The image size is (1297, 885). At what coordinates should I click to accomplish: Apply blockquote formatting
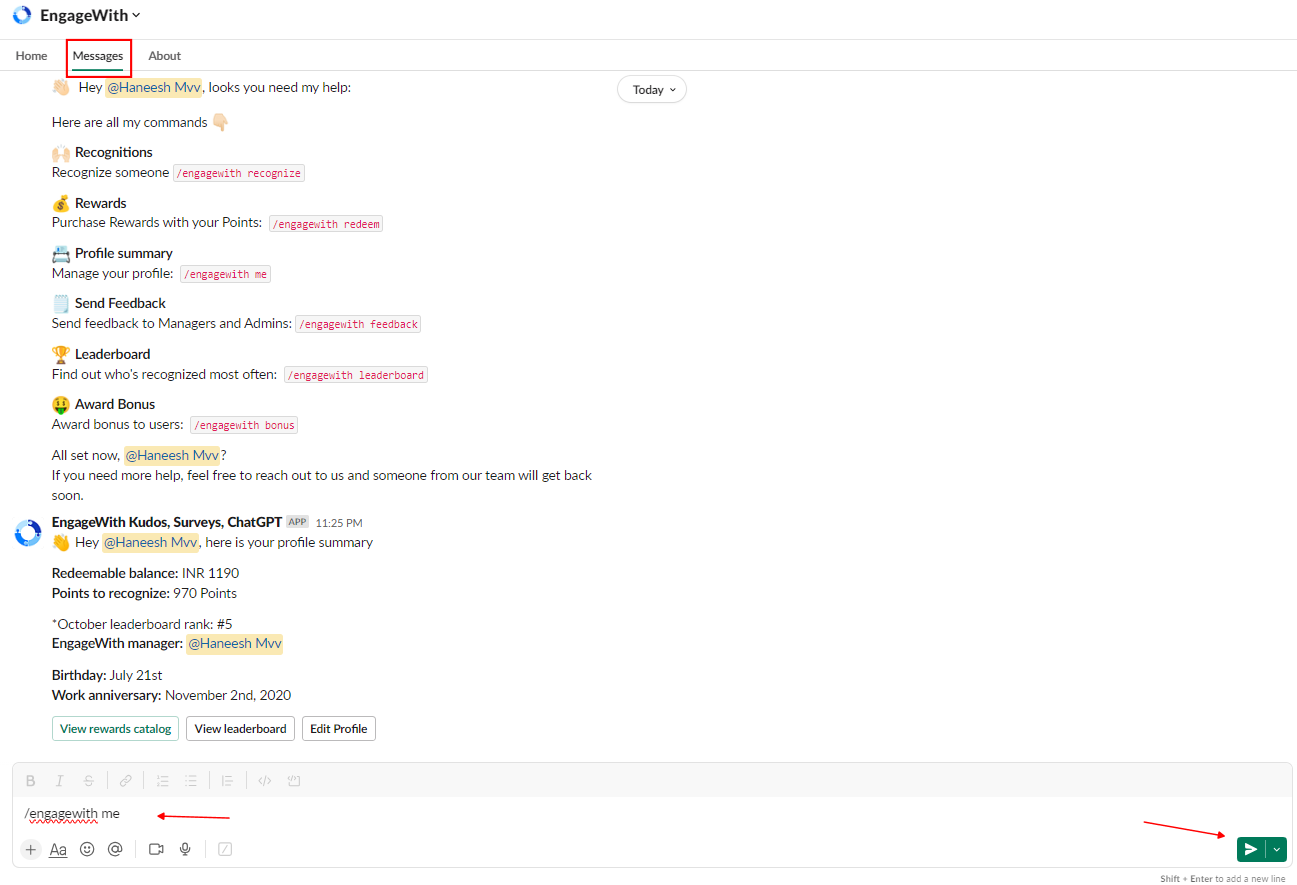click(228, 781)
